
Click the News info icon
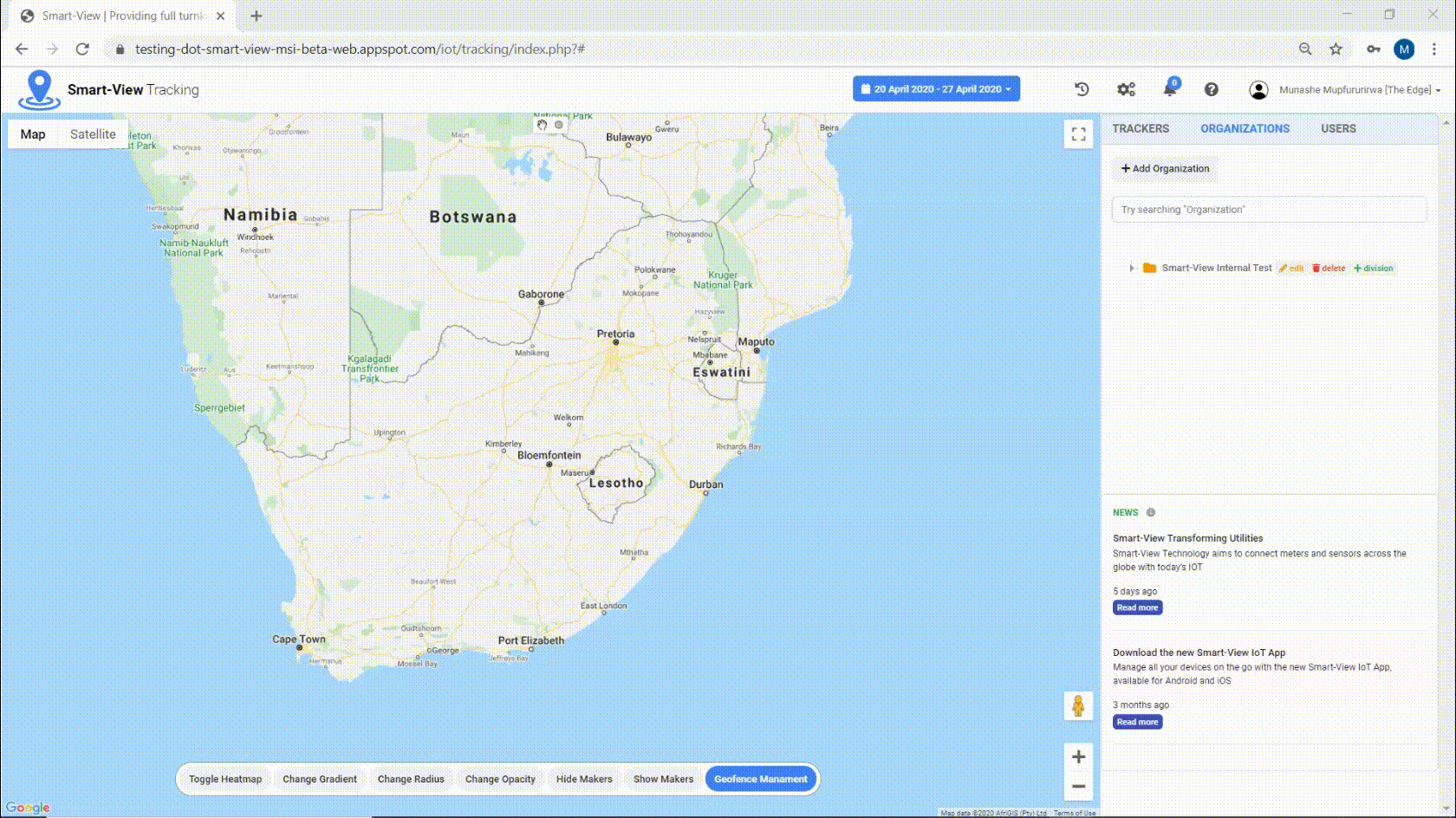[1151, 512]
